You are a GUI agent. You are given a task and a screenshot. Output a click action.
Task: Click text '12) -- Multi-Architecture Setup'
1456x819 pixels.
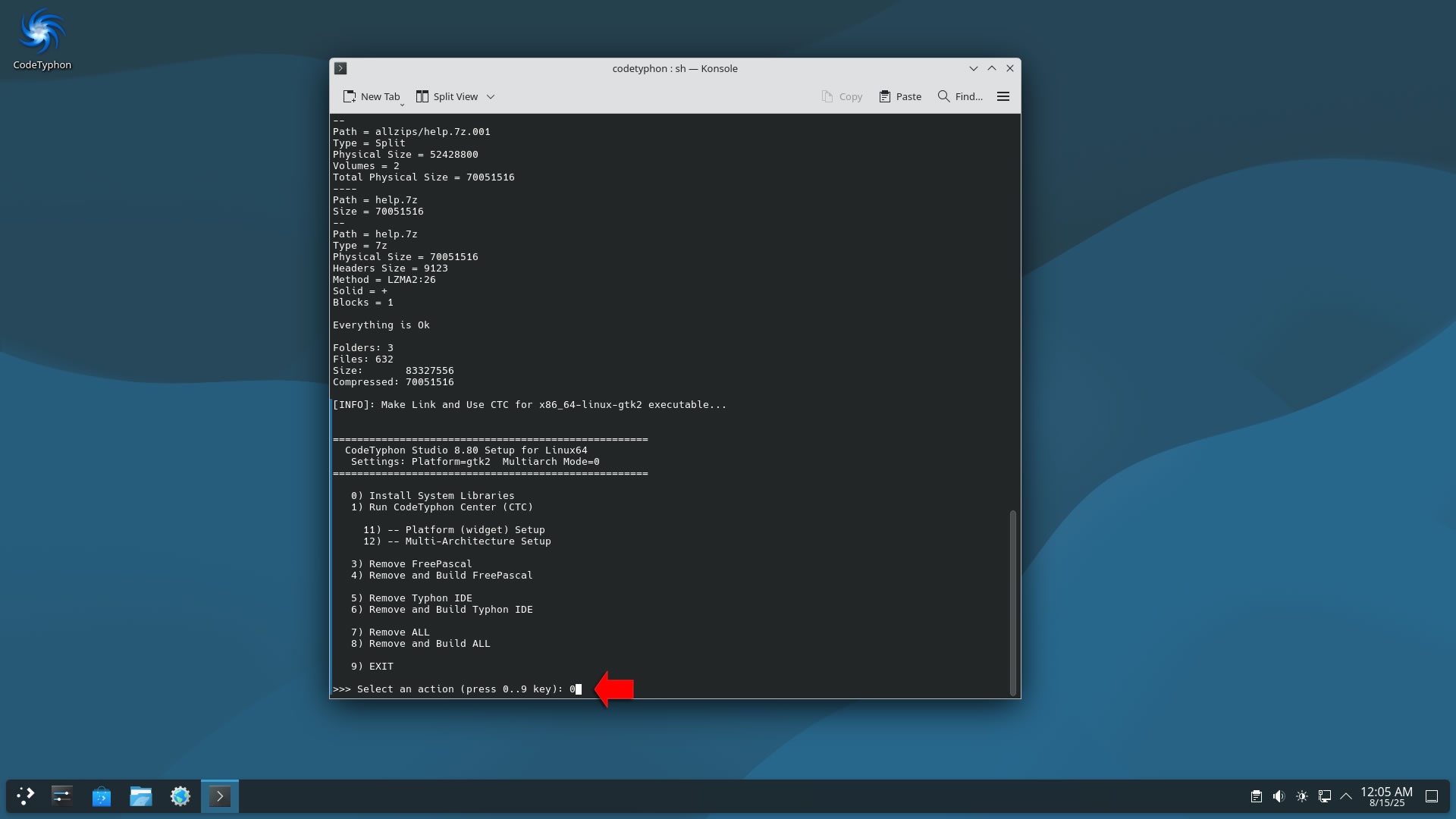(457, 541)
